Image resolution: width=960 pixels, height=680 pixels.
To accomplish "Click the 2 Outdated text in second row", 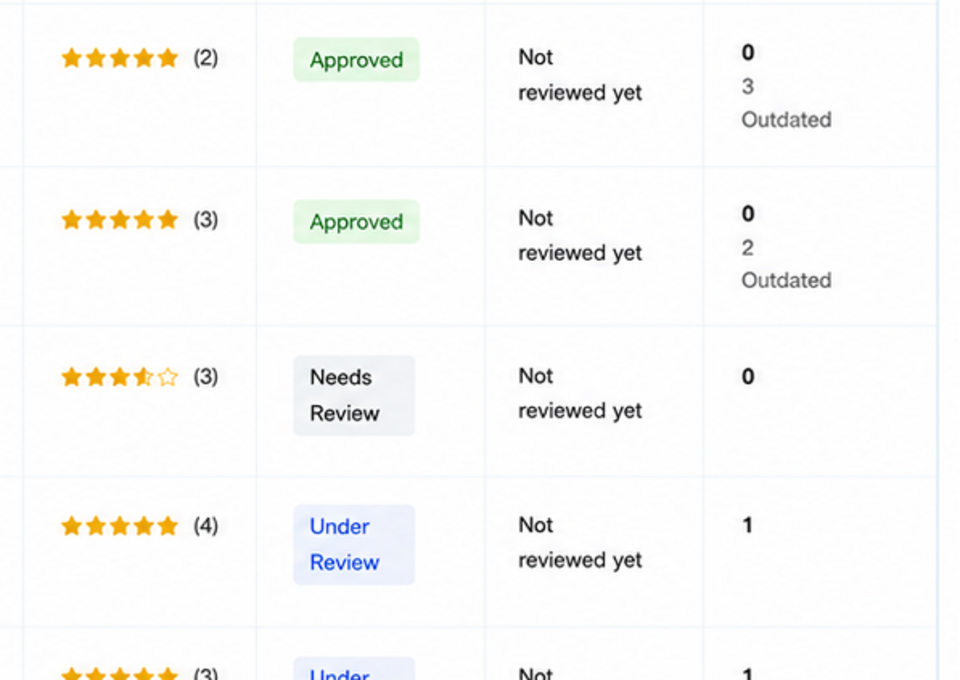I will pos(786,264).
